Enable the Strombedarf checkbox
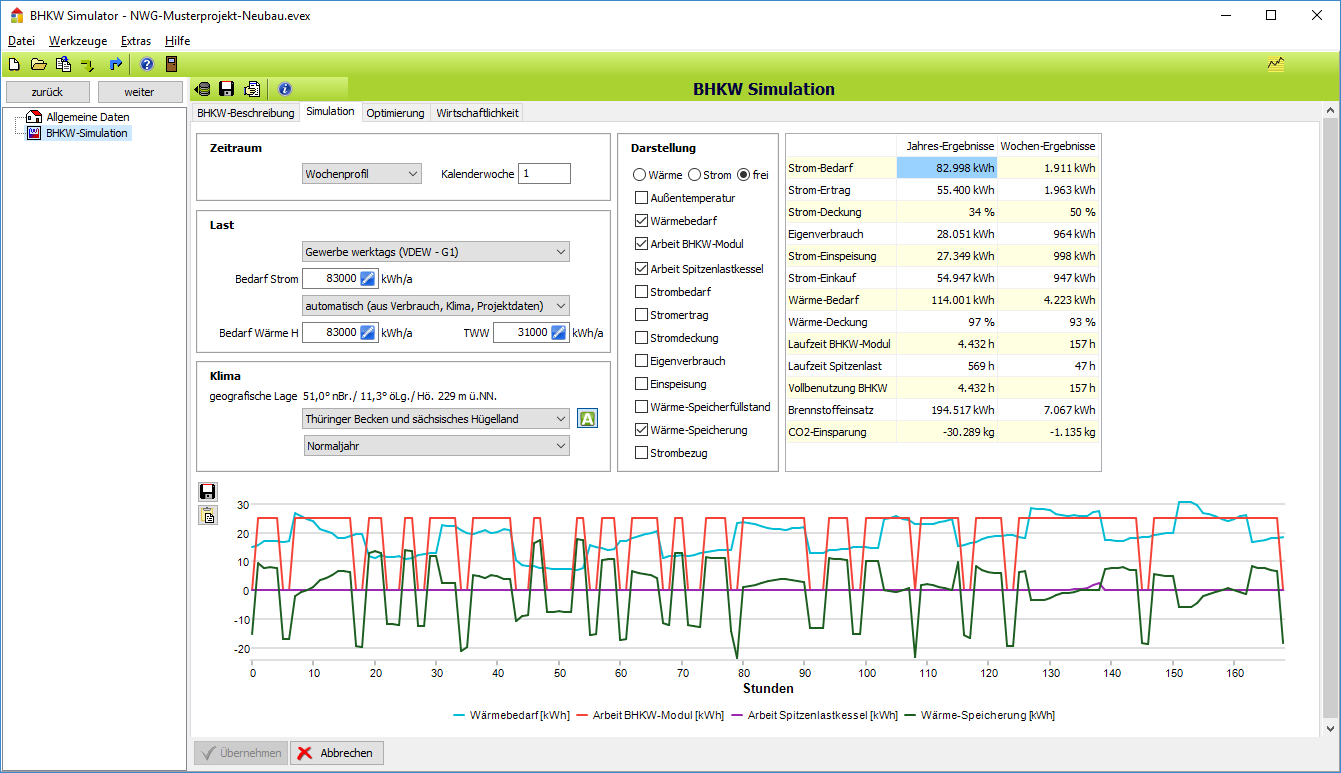Image resolution: width=1341 pixels, height=773 pixels. (641, 292)
